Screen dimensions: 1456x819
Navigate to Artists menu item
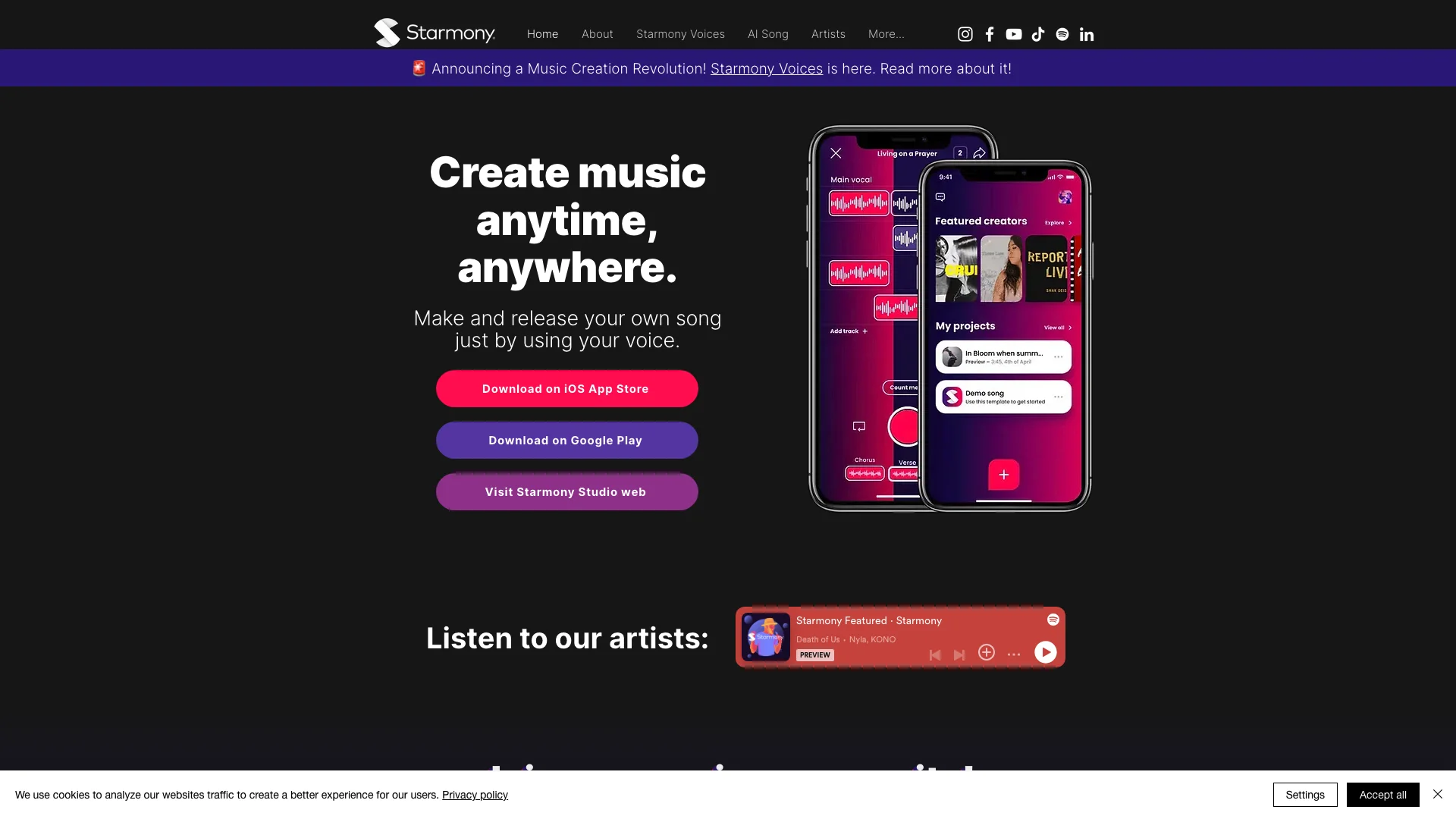point(828,34)
